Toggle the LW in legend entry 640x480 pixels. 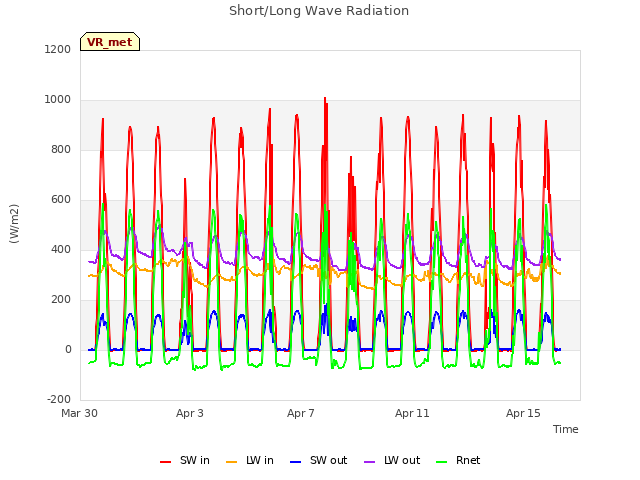tap(249, 460)
